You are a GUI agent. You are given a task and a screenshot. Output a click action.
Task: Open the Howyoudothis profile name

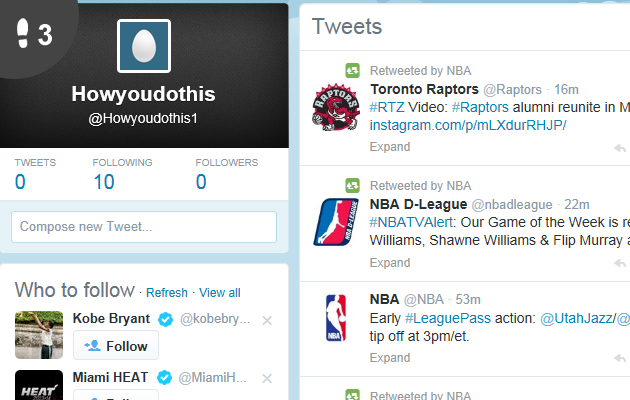click(x=143, y=94)
